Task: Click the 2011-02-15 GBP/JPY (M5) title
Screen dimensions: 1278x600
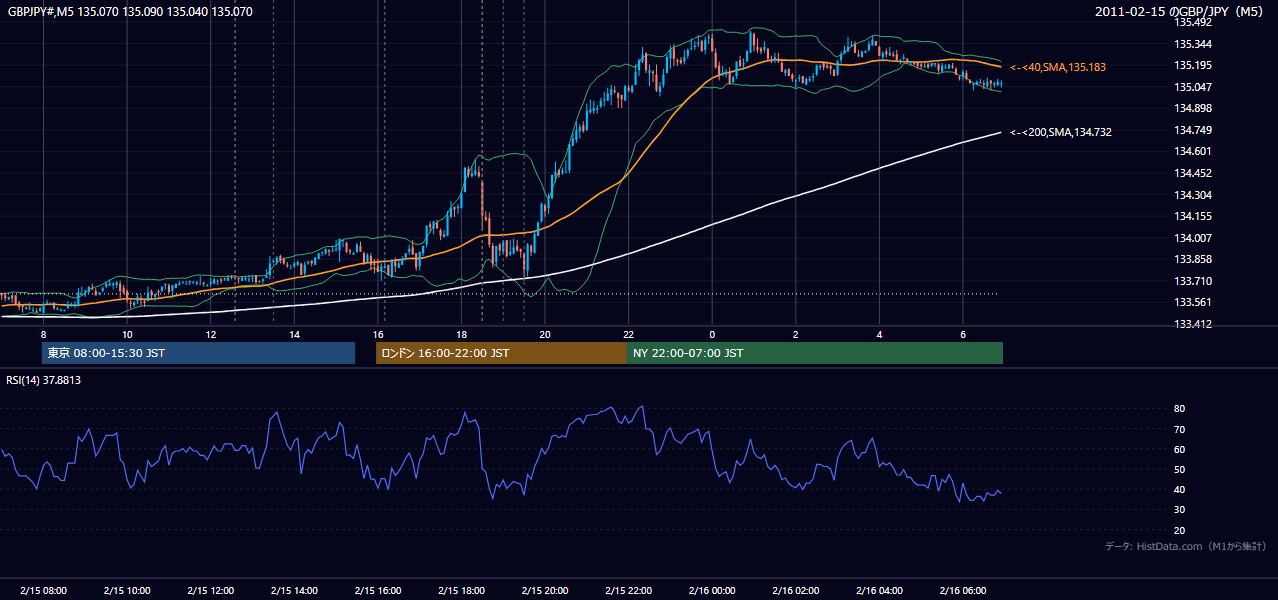Action: pos(1181,12)
